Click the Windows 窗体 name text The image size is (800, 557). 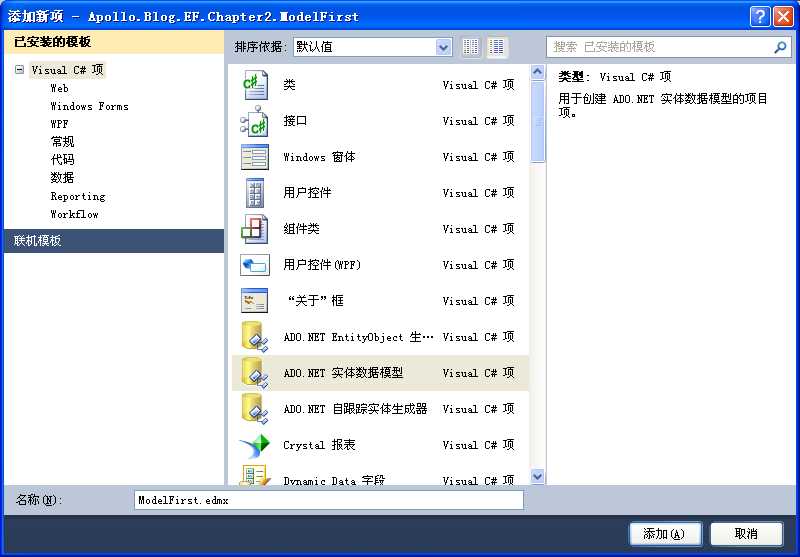click(x=319, y=157)
